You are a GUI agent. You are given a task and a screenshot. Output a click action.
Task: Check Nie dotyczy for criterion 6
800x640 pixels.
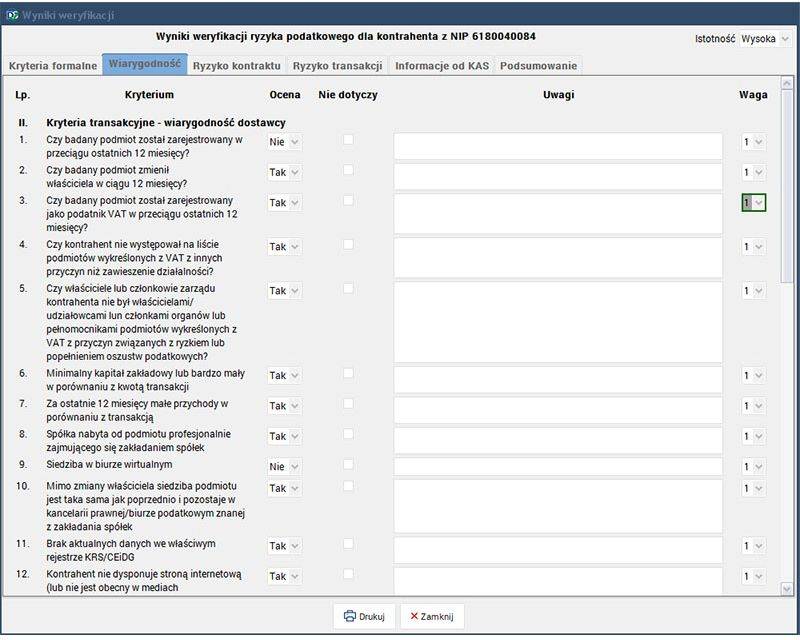coord(348,373)
